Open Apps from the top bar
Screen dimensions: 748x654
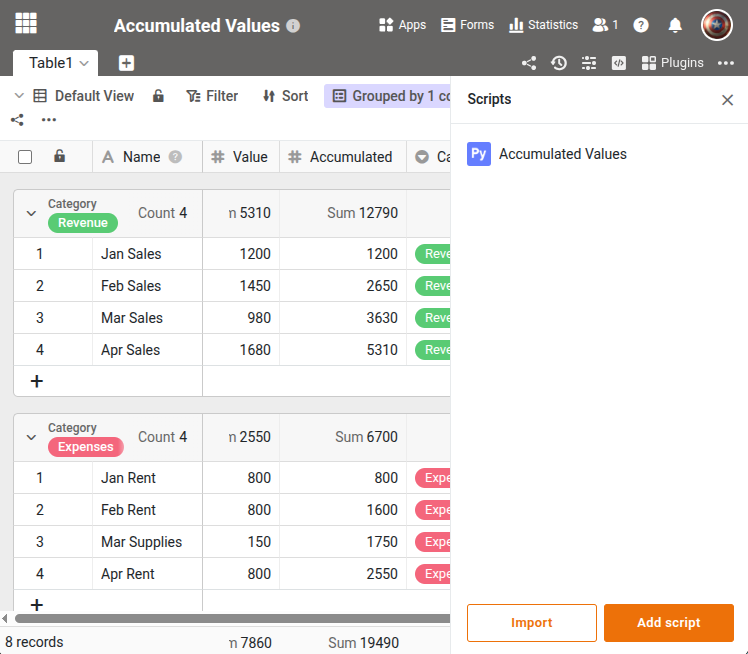(402, 25)
